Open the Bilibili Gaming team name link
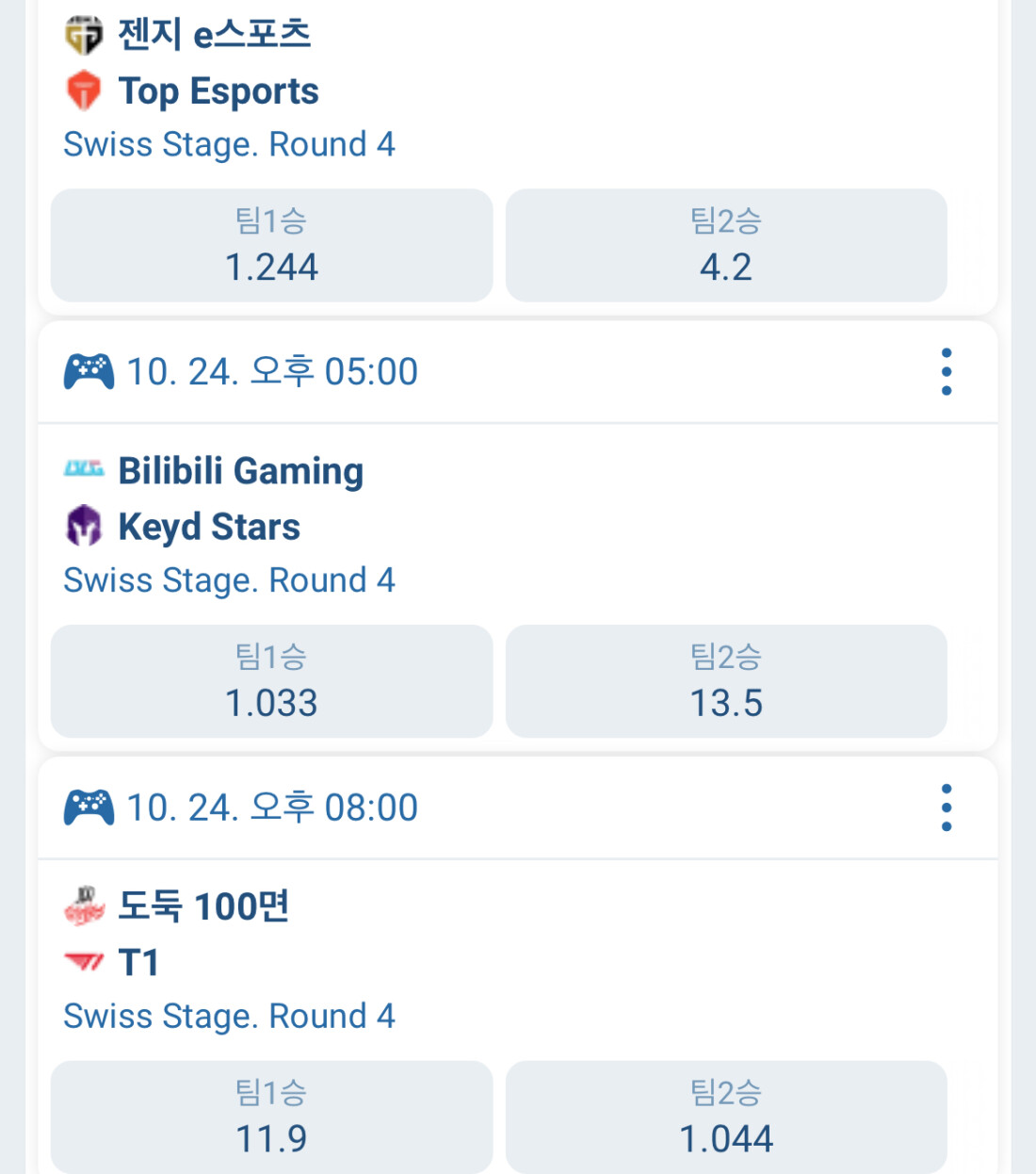This screenshot has height=1174, width=1036. (241, 470)
